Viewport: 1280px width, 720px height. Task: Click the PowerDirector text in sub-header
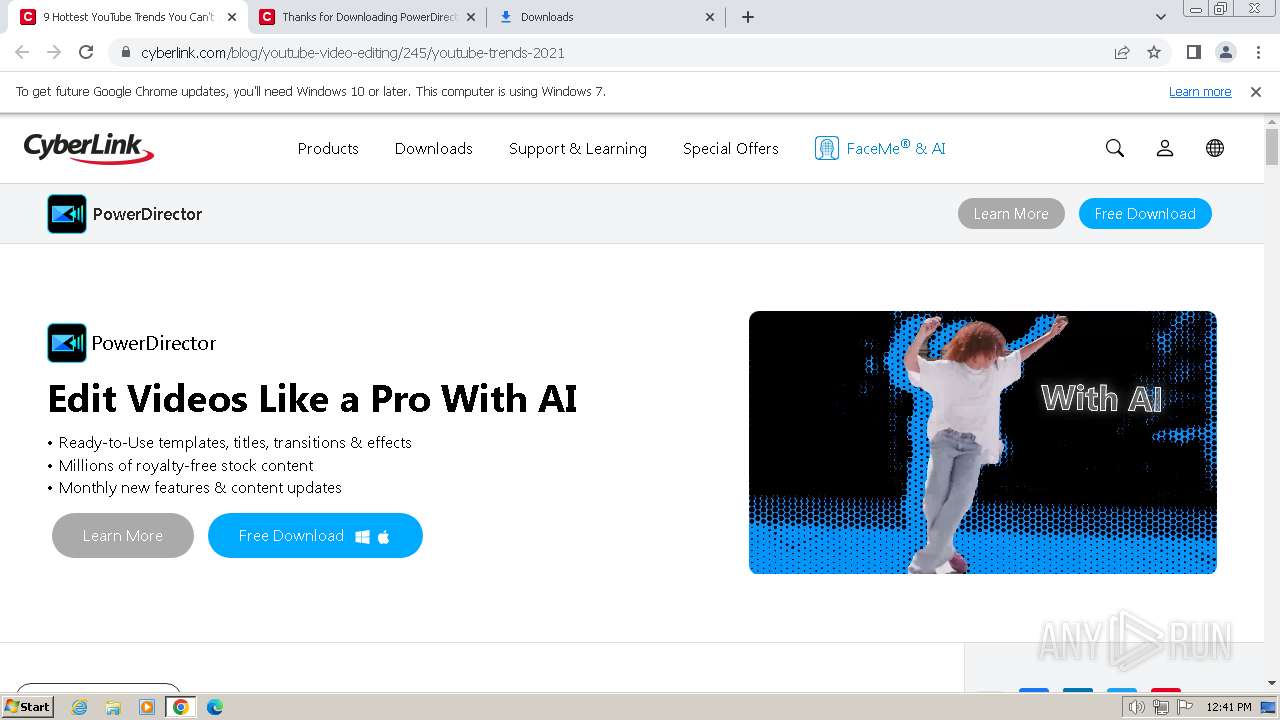pos(147,214)
